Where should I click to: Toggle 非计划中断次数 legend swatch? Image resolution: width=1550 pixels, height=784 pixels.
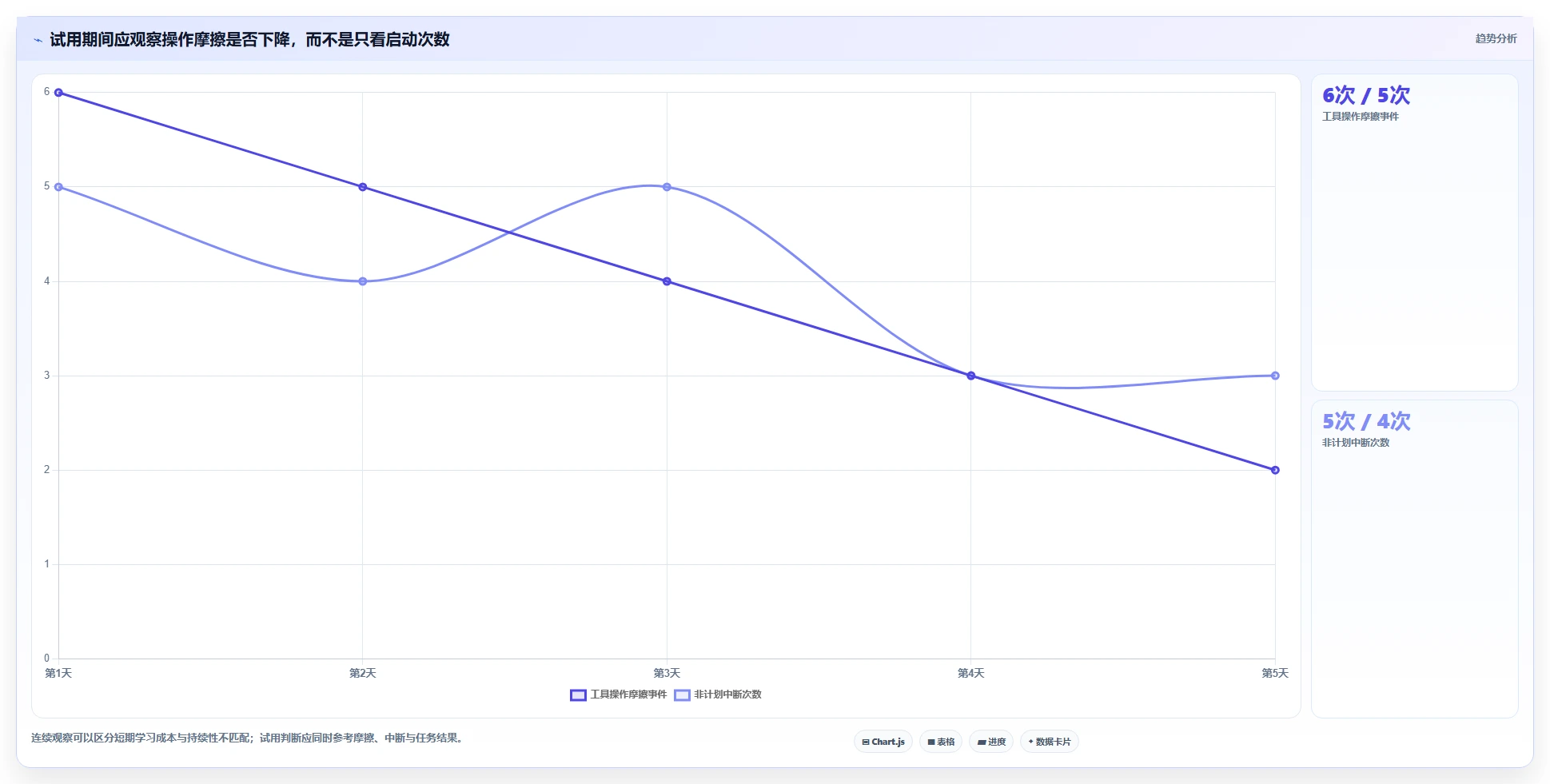[682, 695]
